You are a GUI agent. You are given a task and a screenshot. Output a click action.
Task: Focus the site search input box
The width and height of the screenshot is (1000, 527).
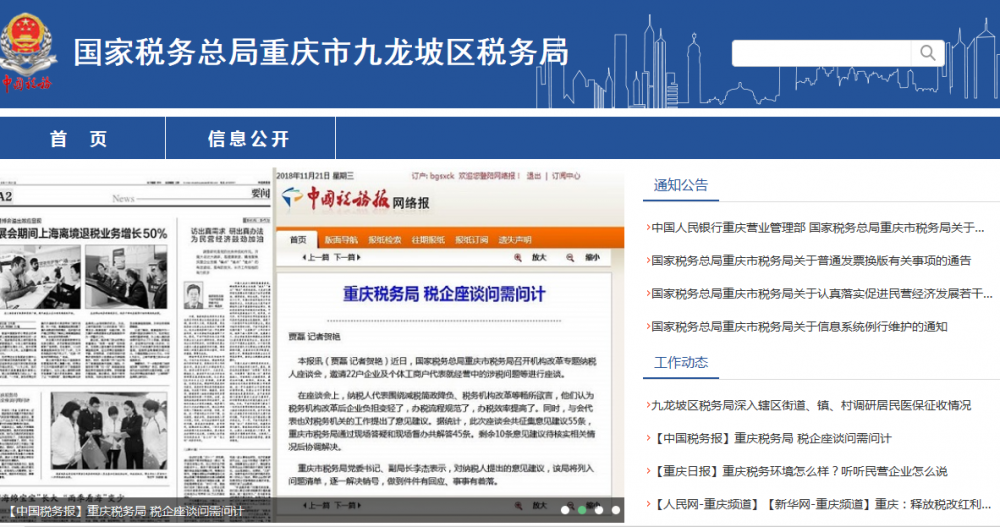[x=821, y=53]
